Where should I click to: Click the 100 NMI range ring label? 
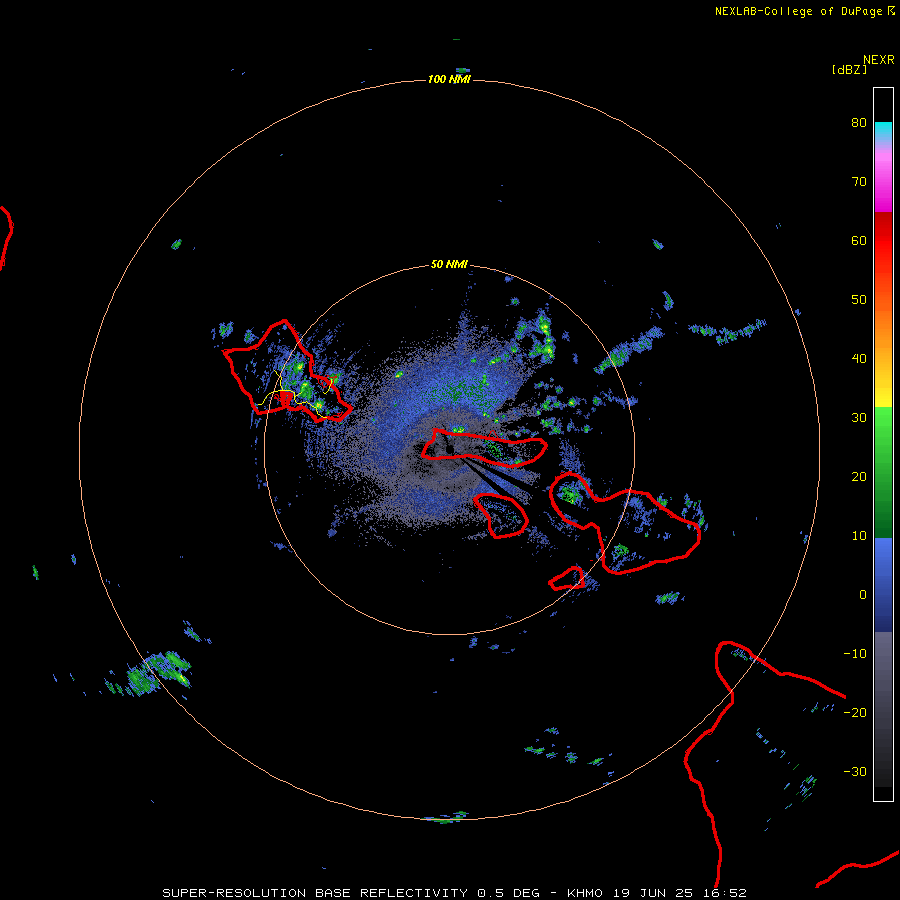(449, 79)
